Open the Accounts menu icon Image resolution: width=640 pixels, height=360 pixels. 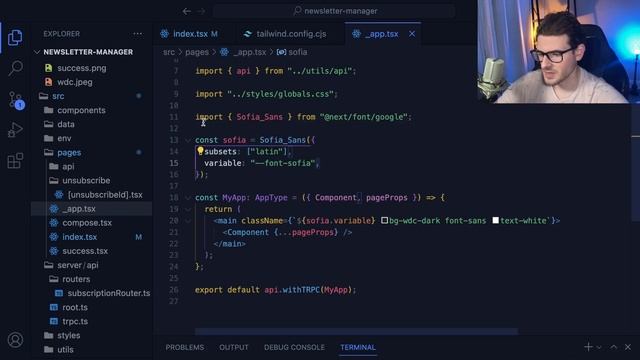point(15,340)
